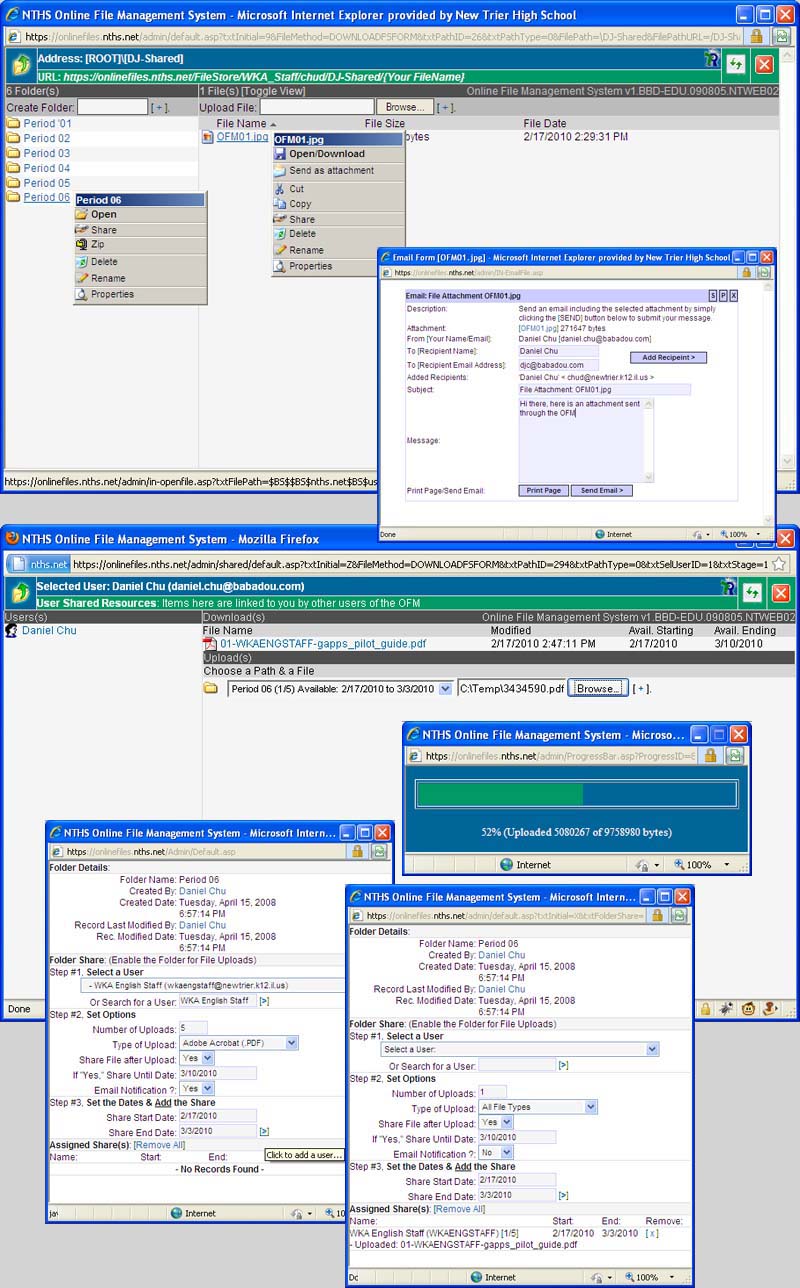Open the Period 05 folder link
The width and height of the screenshot is (800, 1288).
tap(47, 183)
